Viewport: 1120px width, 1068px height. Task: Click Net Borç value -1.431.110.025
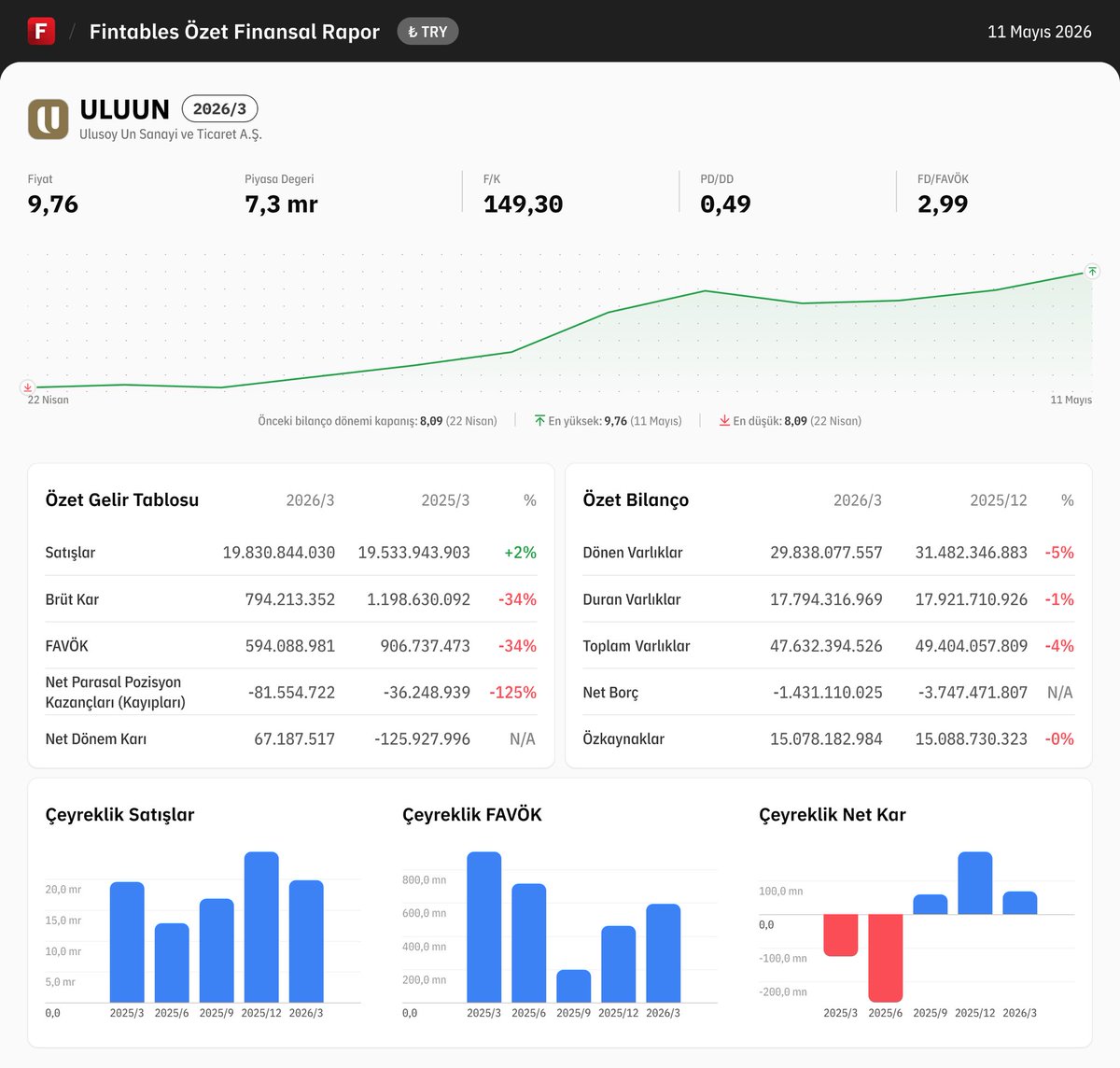pos(828,693)
